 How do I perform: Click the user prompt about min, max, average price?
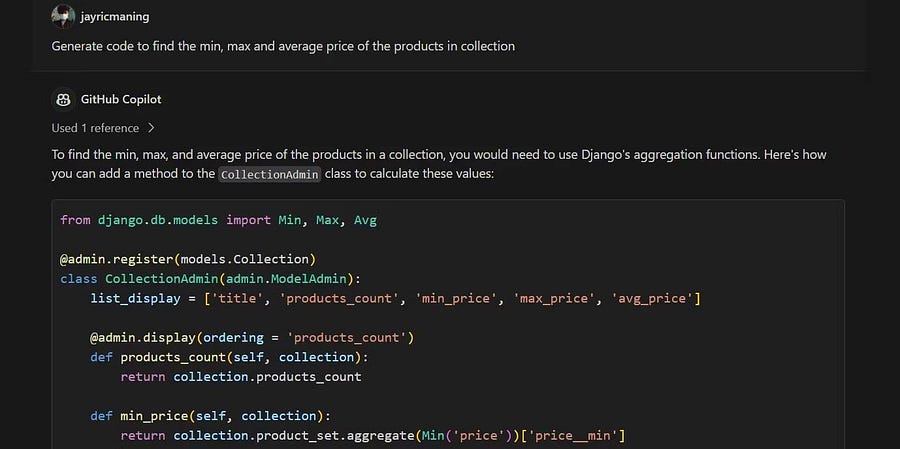[283, 47]
